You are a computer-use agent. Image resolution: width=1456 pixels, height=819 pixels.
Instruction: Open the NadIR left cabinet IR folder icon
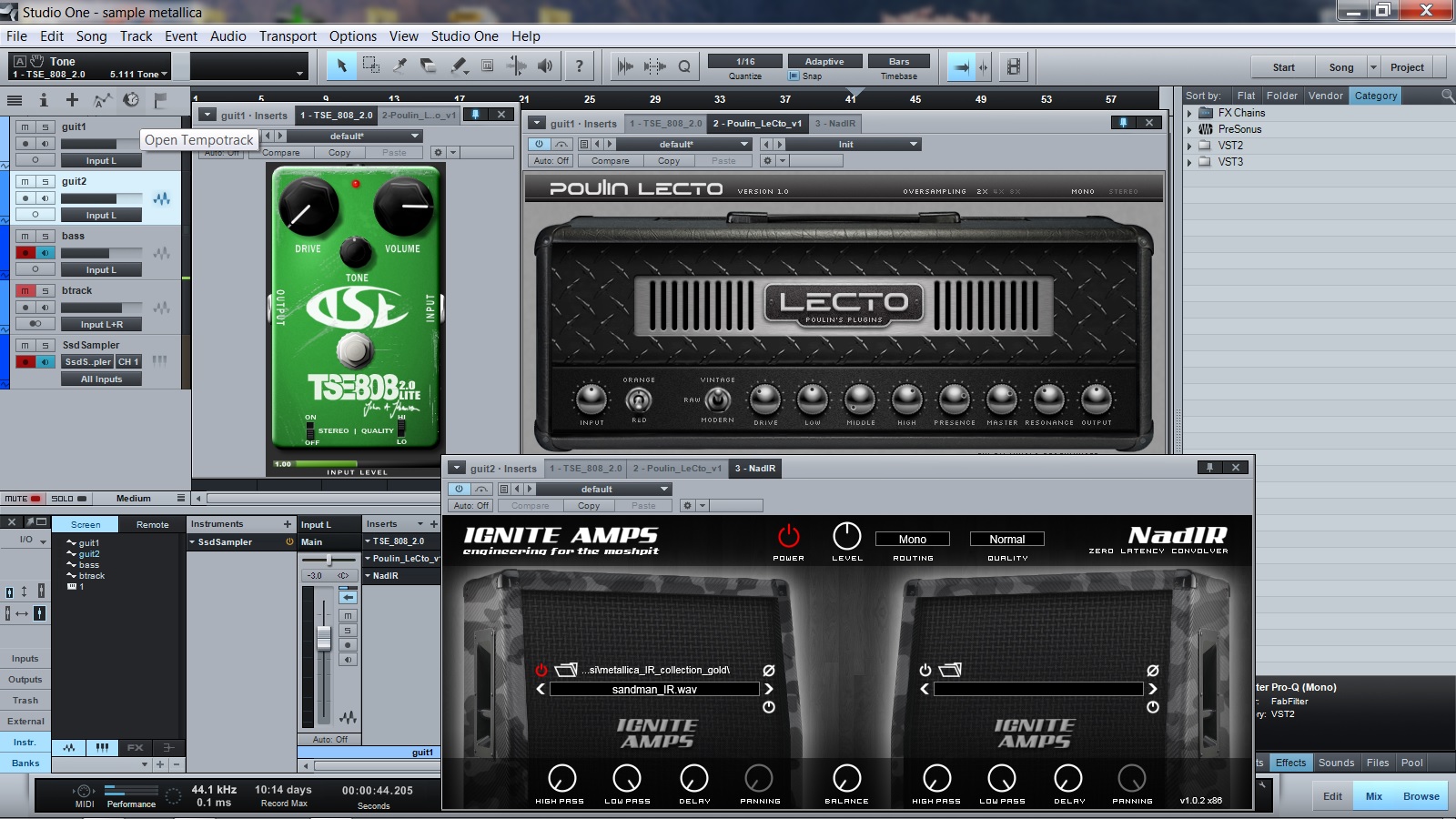point(566,670)
